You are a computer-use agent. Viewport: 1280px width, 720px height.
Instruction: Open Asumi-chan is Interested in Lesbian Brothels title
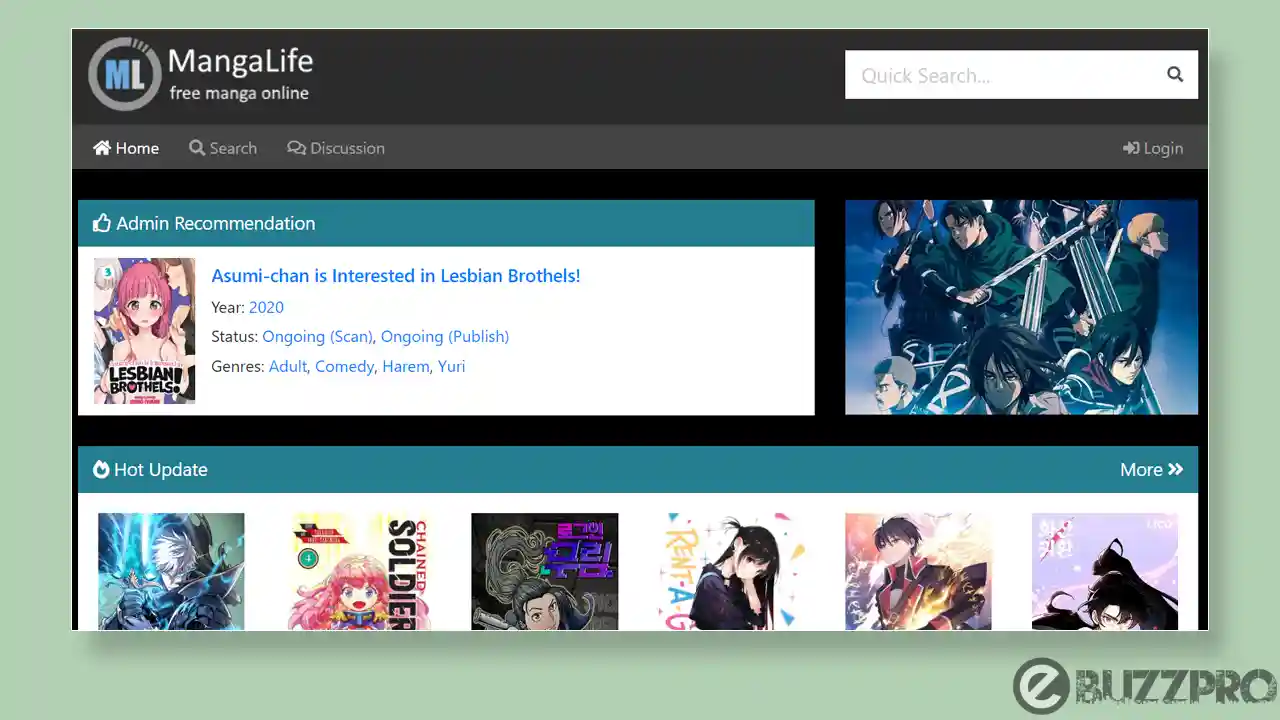[x=396, y=276]
